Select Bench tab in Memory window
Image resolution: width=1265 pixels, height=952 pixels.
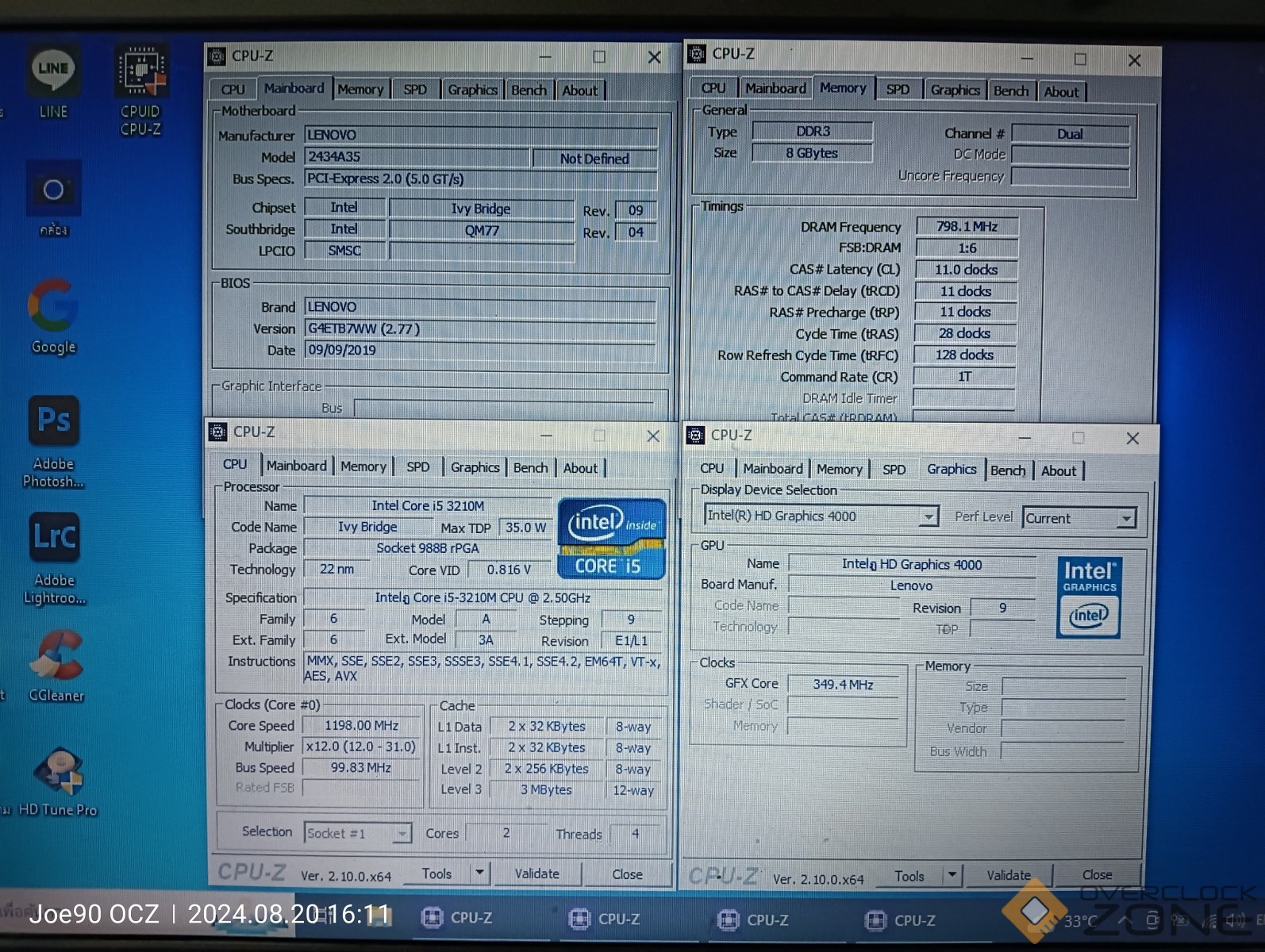[1010, 91]
